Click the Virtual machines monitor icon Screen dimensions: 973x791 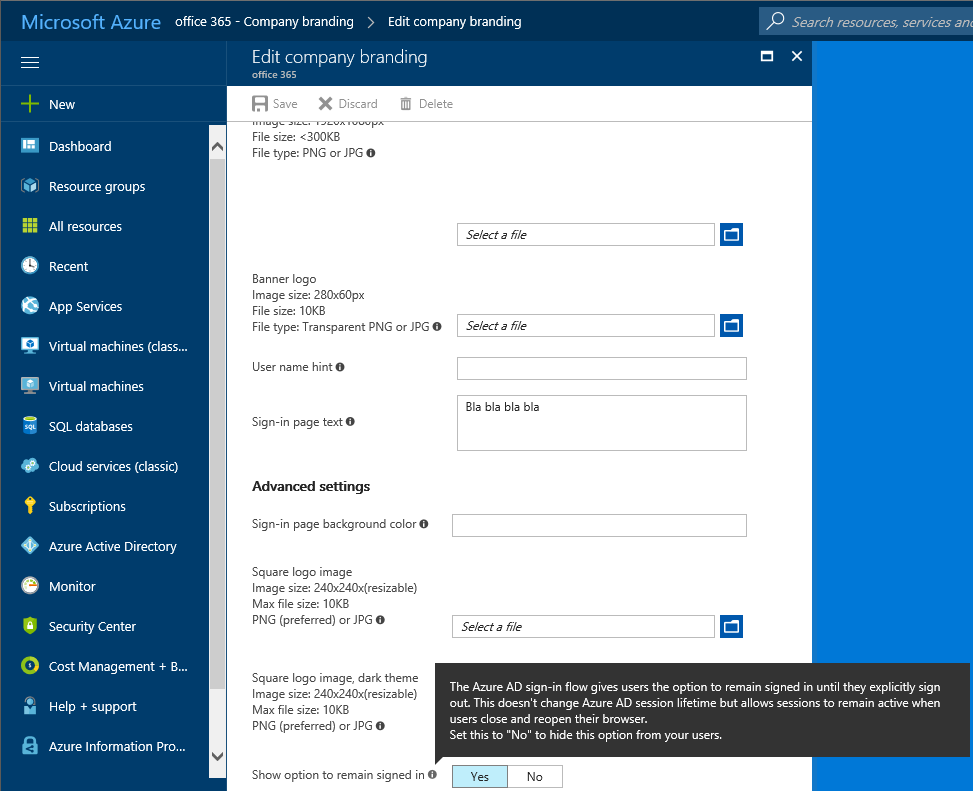click(x=30, y=385)
